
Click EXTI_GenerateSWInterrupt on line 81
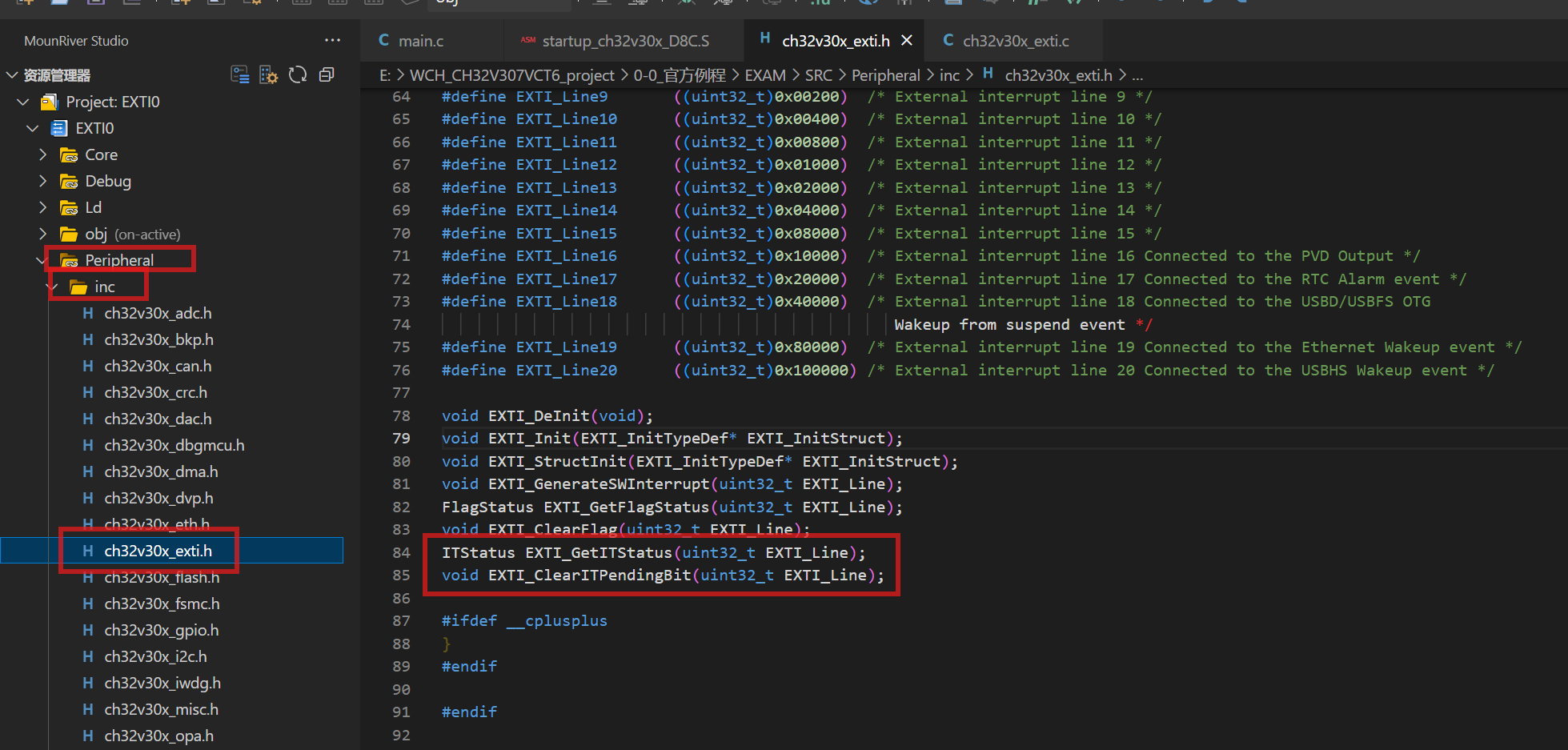click(x=599, y=483)
